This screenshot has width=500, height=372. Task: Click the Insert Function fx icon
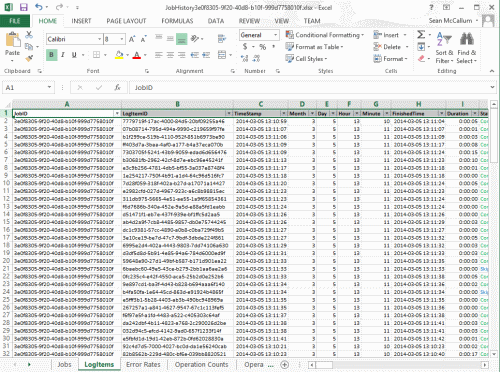coord(117,88)
